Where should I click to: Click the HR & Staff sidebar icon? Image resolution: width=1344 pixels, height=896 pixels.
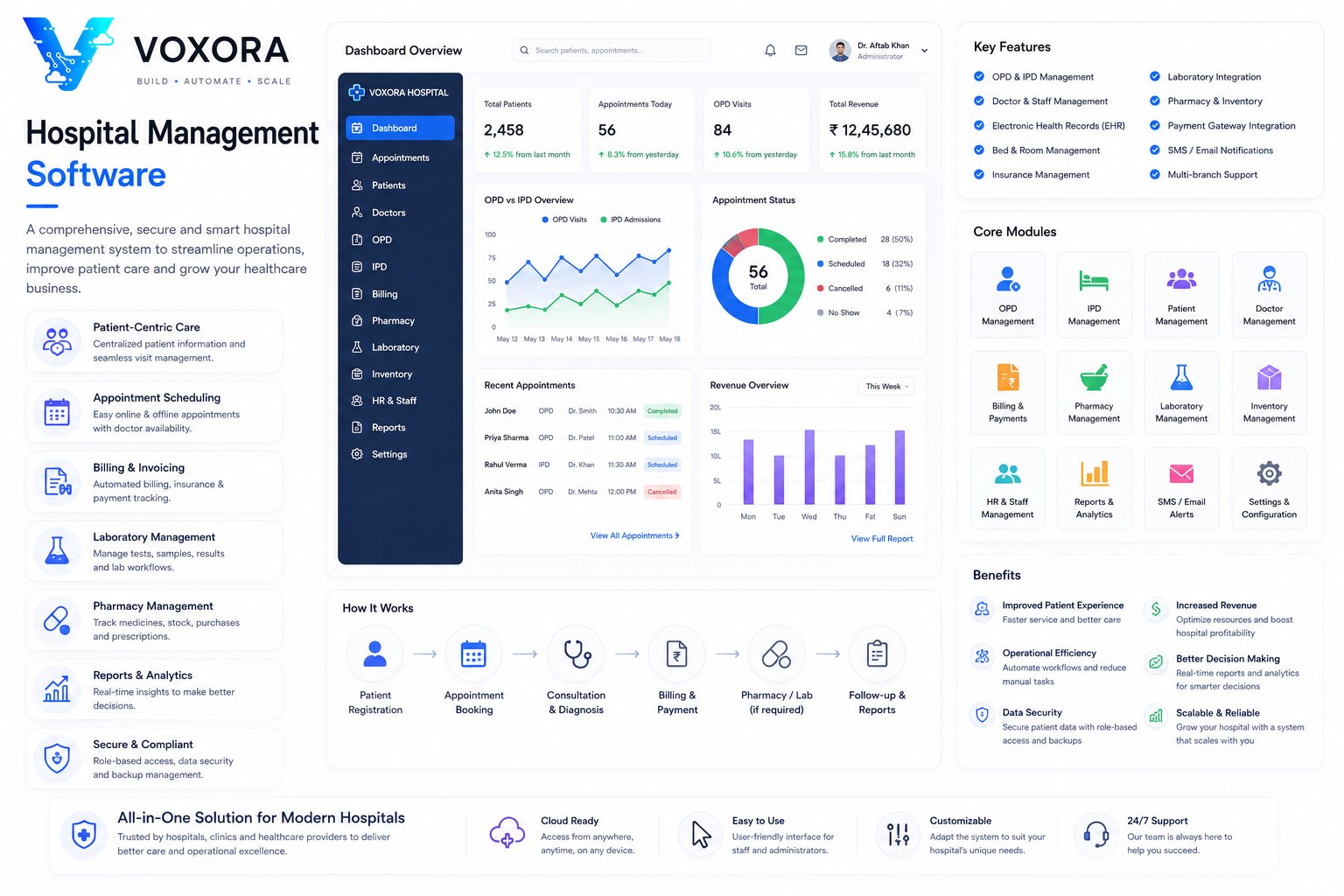357,401
